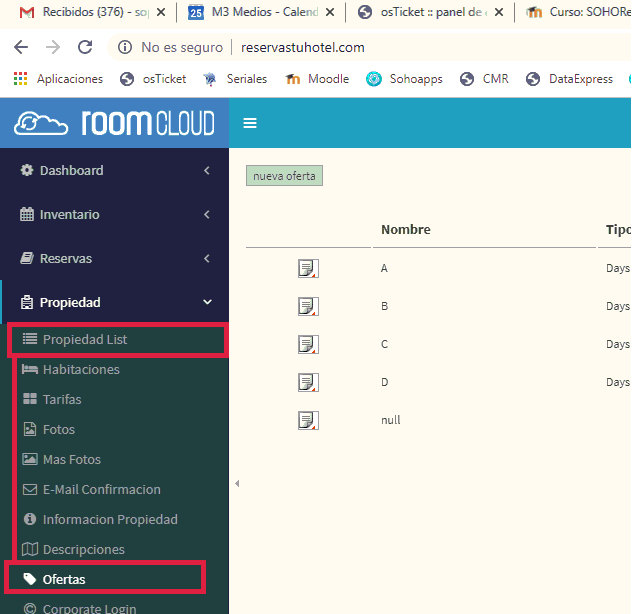Open the Moodle bookmark
The height and width of the screenshot is (614, 637).
317,79
